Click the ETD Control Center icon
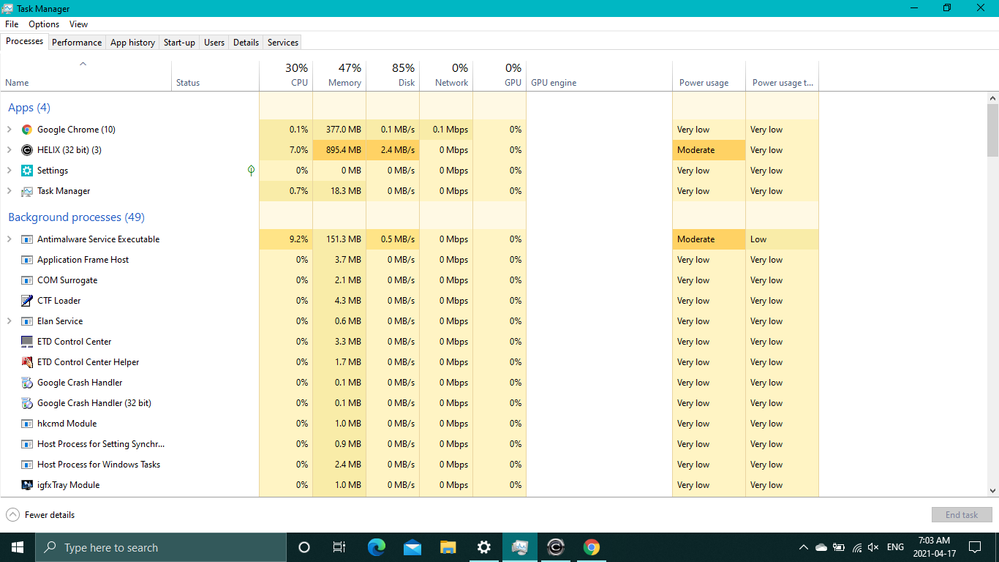 pyautogui.click(x=27, y=342)
